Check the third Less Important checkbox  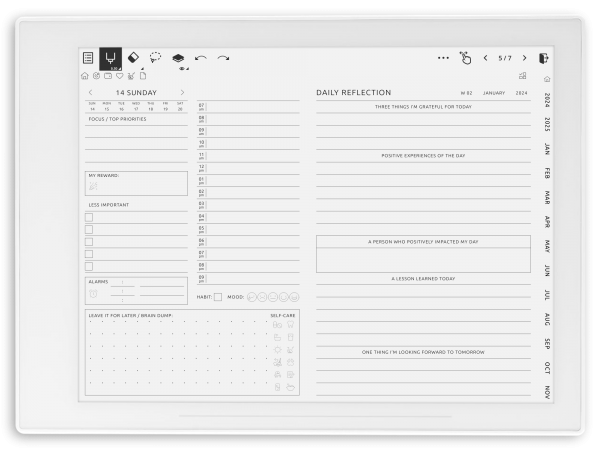pyautogui.click(x=89, y=242)
